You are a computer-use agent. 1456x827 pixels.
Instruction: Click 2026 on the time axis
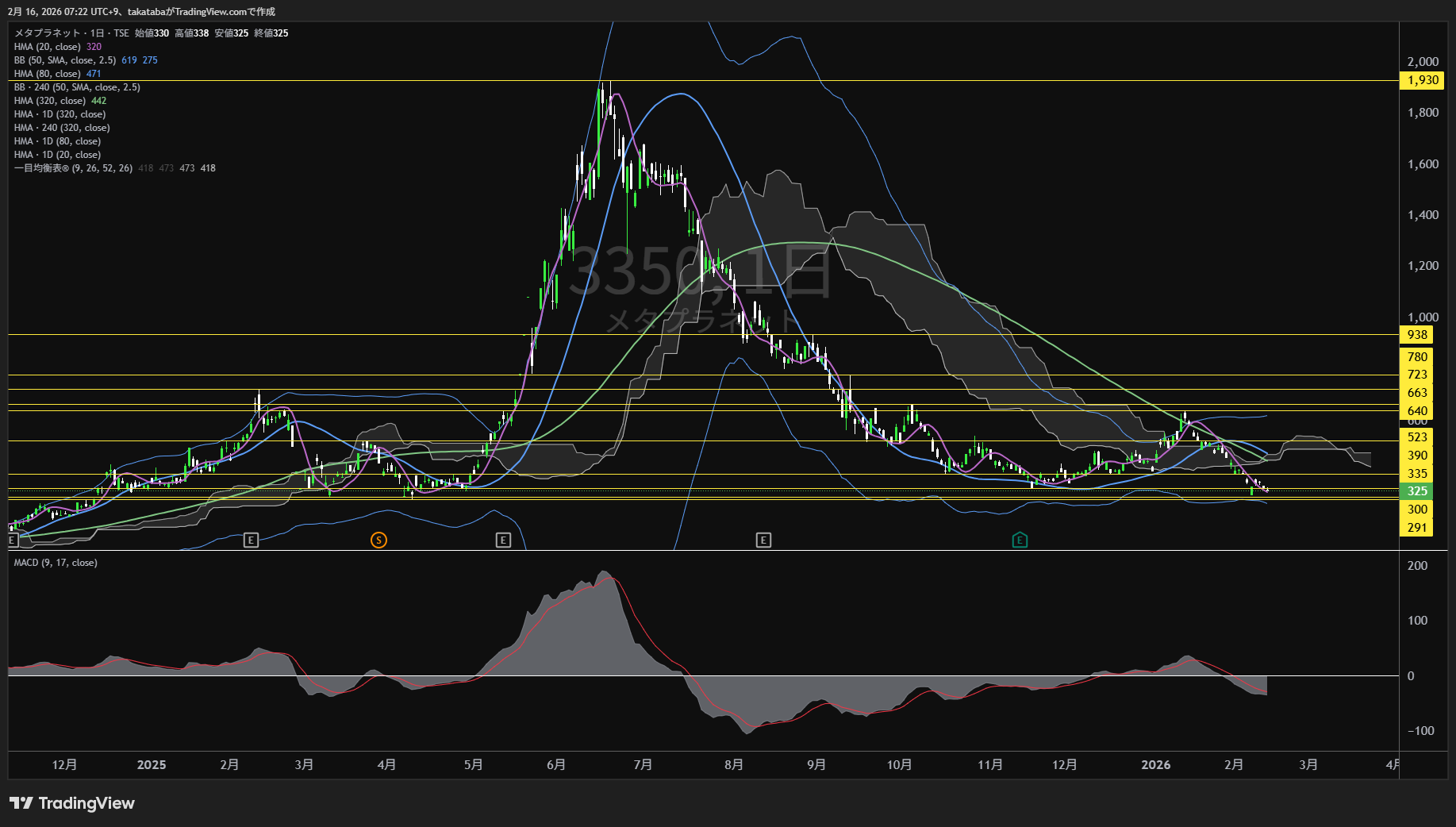(1155, 764)
